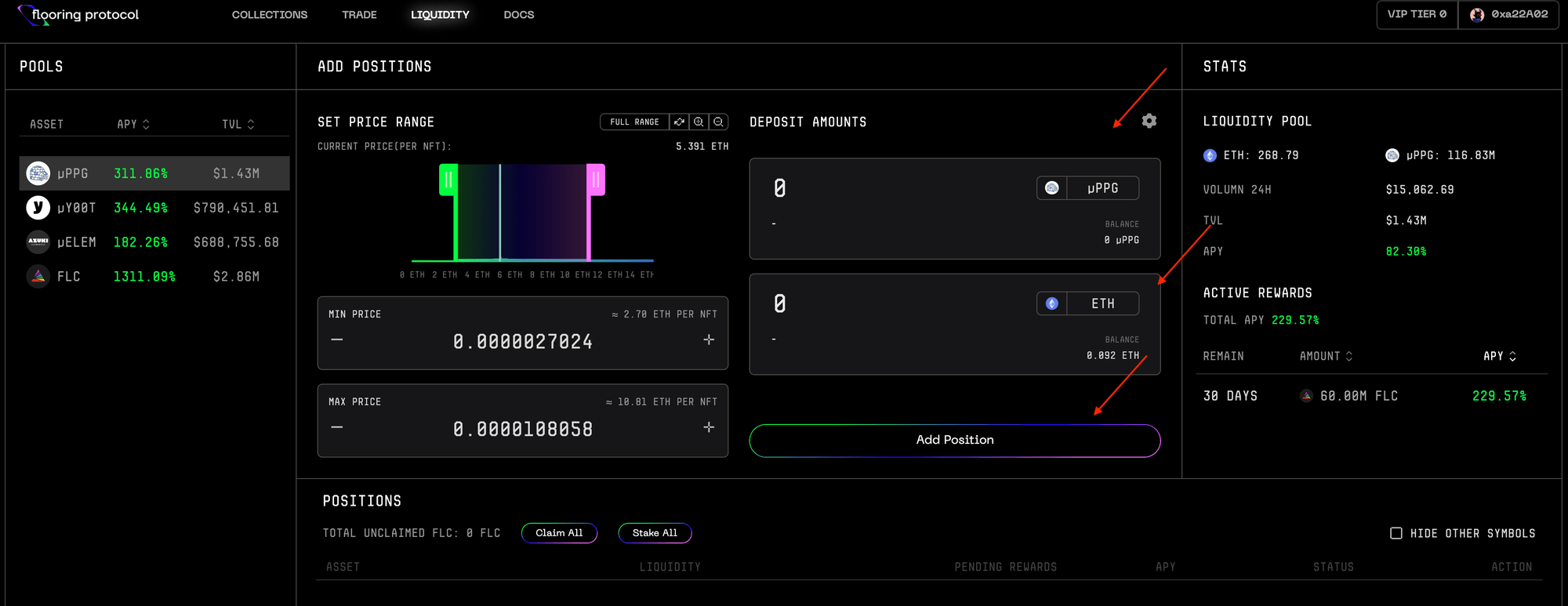This screenshot has height=606, width=1568.
Task: Enable Hide Other Symbols checkbox
Action: 1396,533
